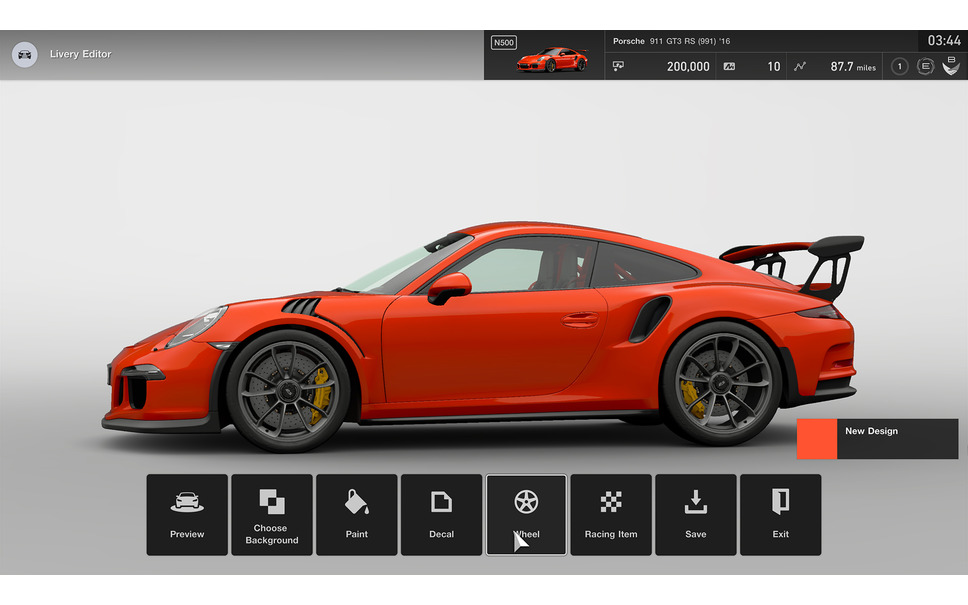Open the Paint bucket option

coord(357,515)
